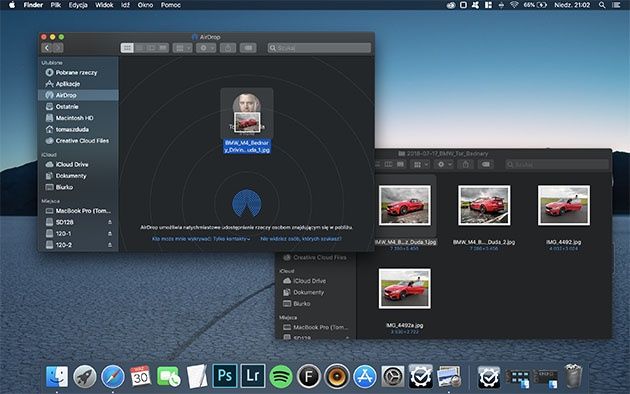Launch Photoshop from the Dock
The height and width of the screenshot is (394, 630).
225,376
